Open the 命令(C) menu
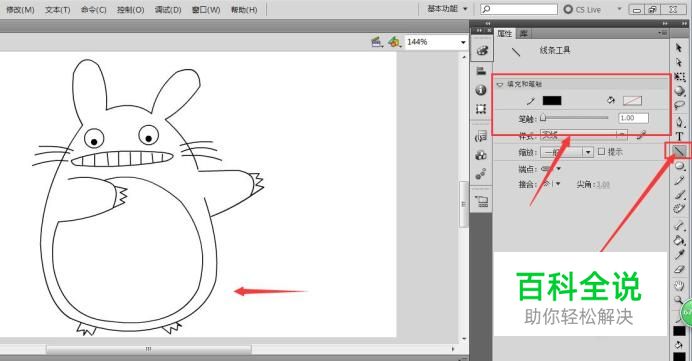Viewport: 692px width, 361px height. coord(94,9)
